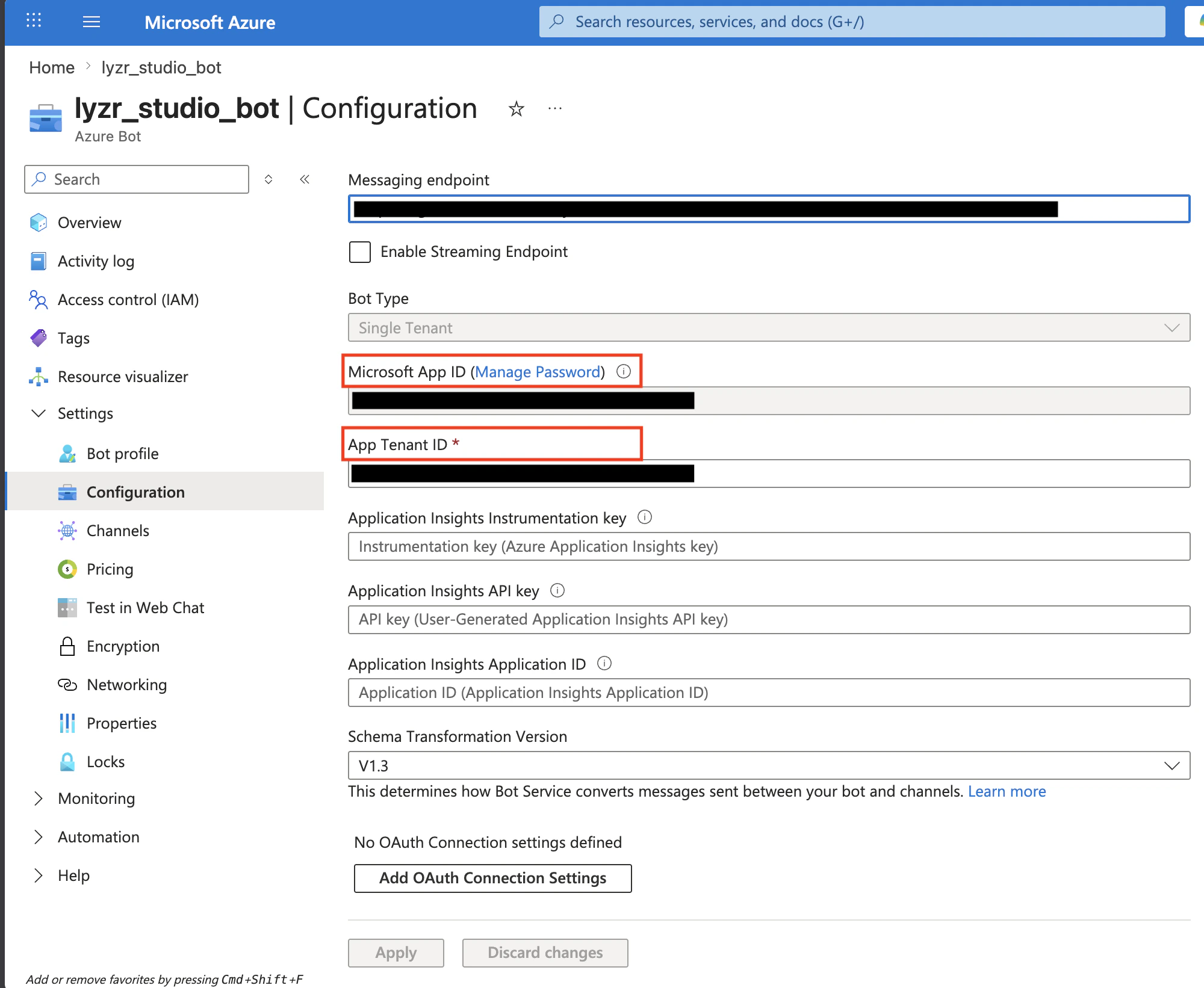Click the Application Insights API key info icon

557,590
